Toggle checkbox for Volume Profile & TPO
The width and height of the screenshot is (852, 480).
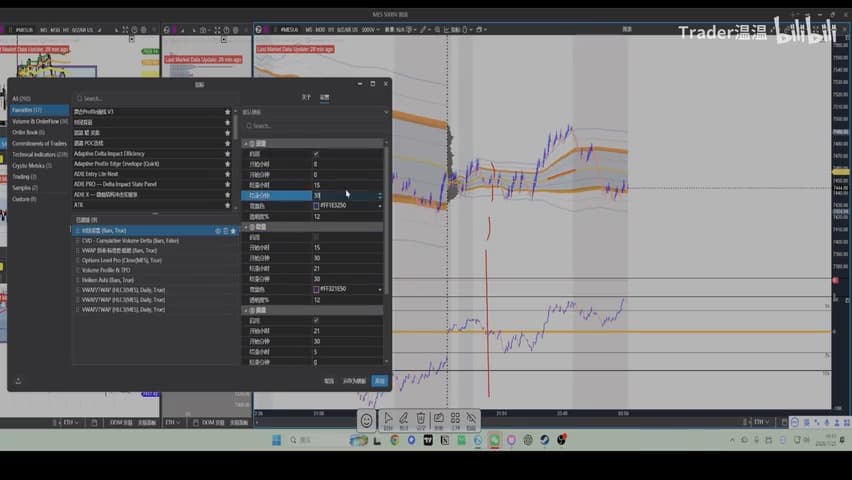coord(78,270)
